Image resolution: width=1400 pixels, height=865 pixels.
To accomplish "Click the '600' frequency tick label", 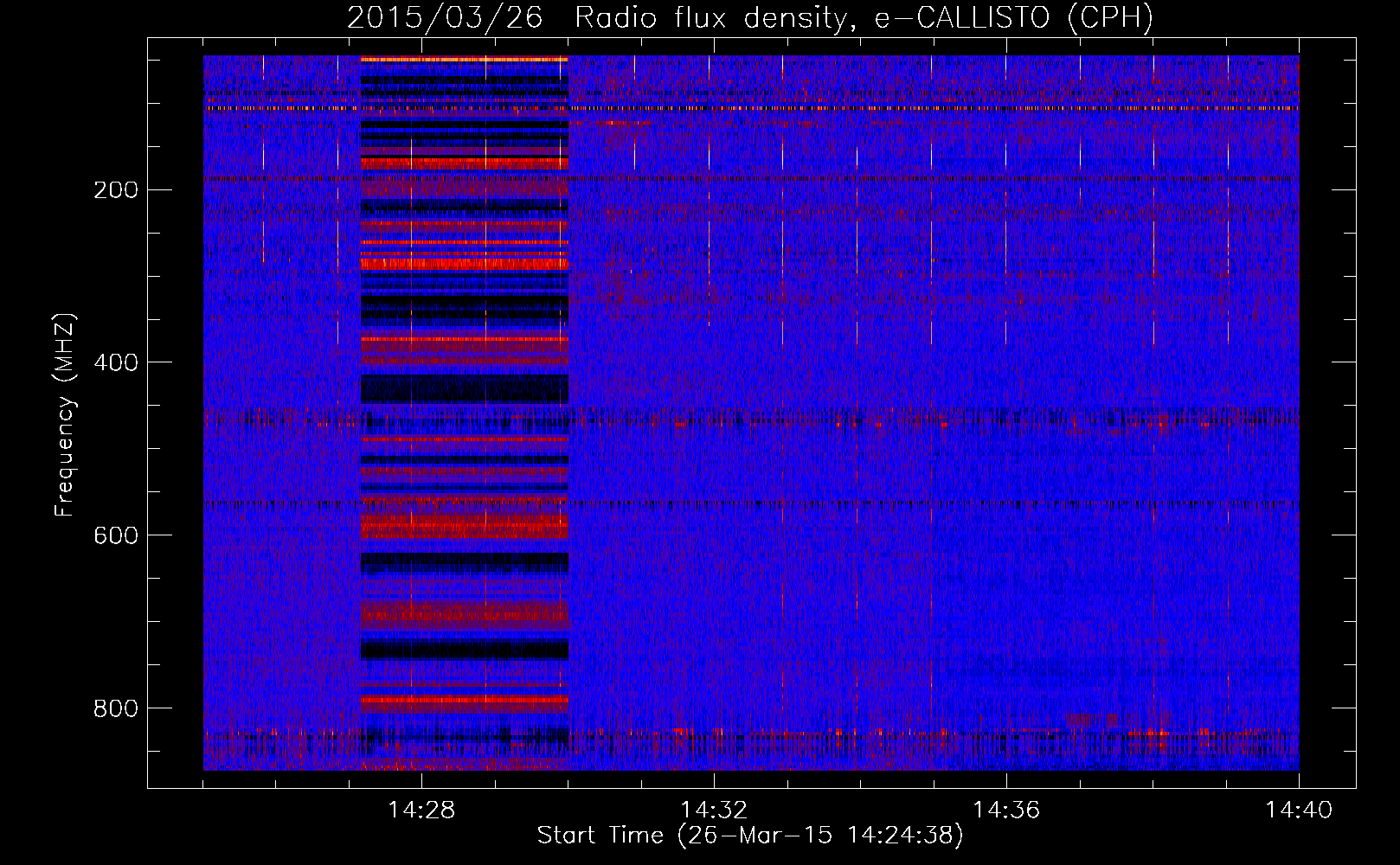I will [116, 535].
